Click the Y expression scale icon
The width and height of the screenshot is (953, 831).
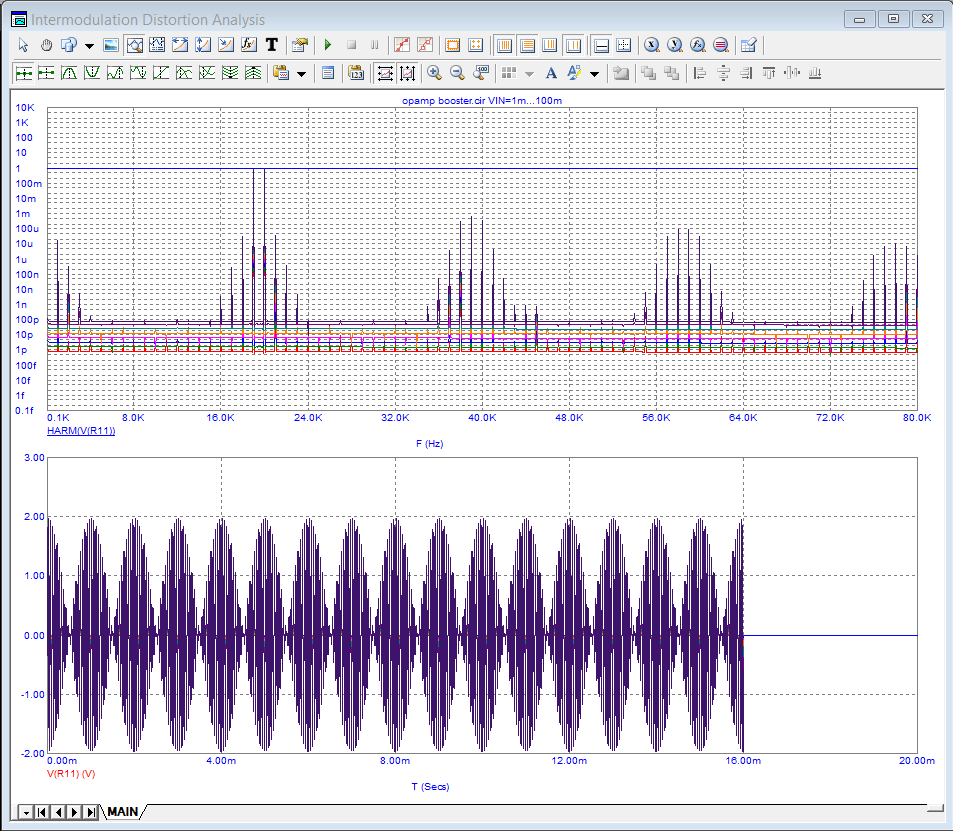pyautogui.click(x=675, y=45)
